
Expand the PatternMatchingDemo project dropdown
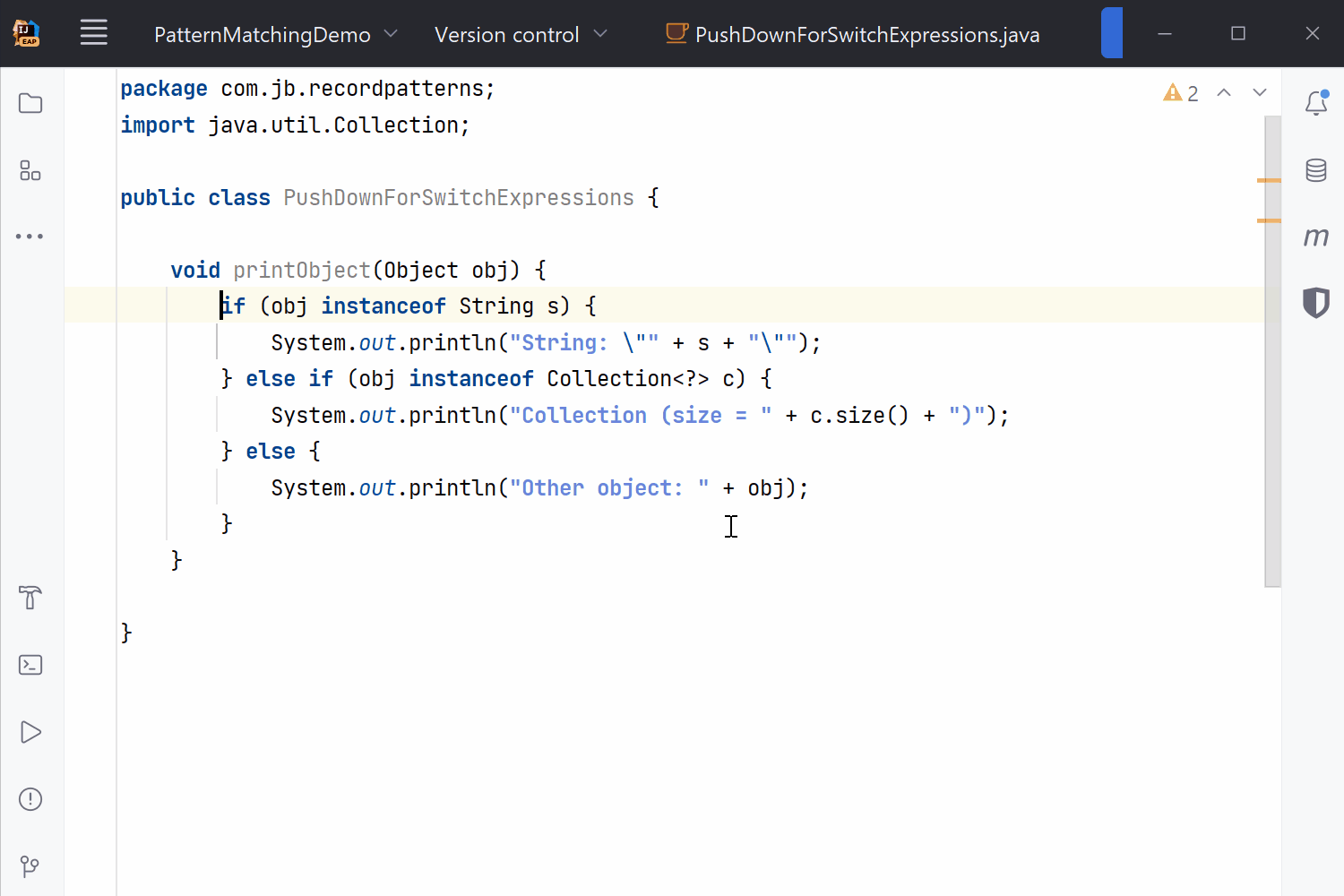[x=273, y=34]
